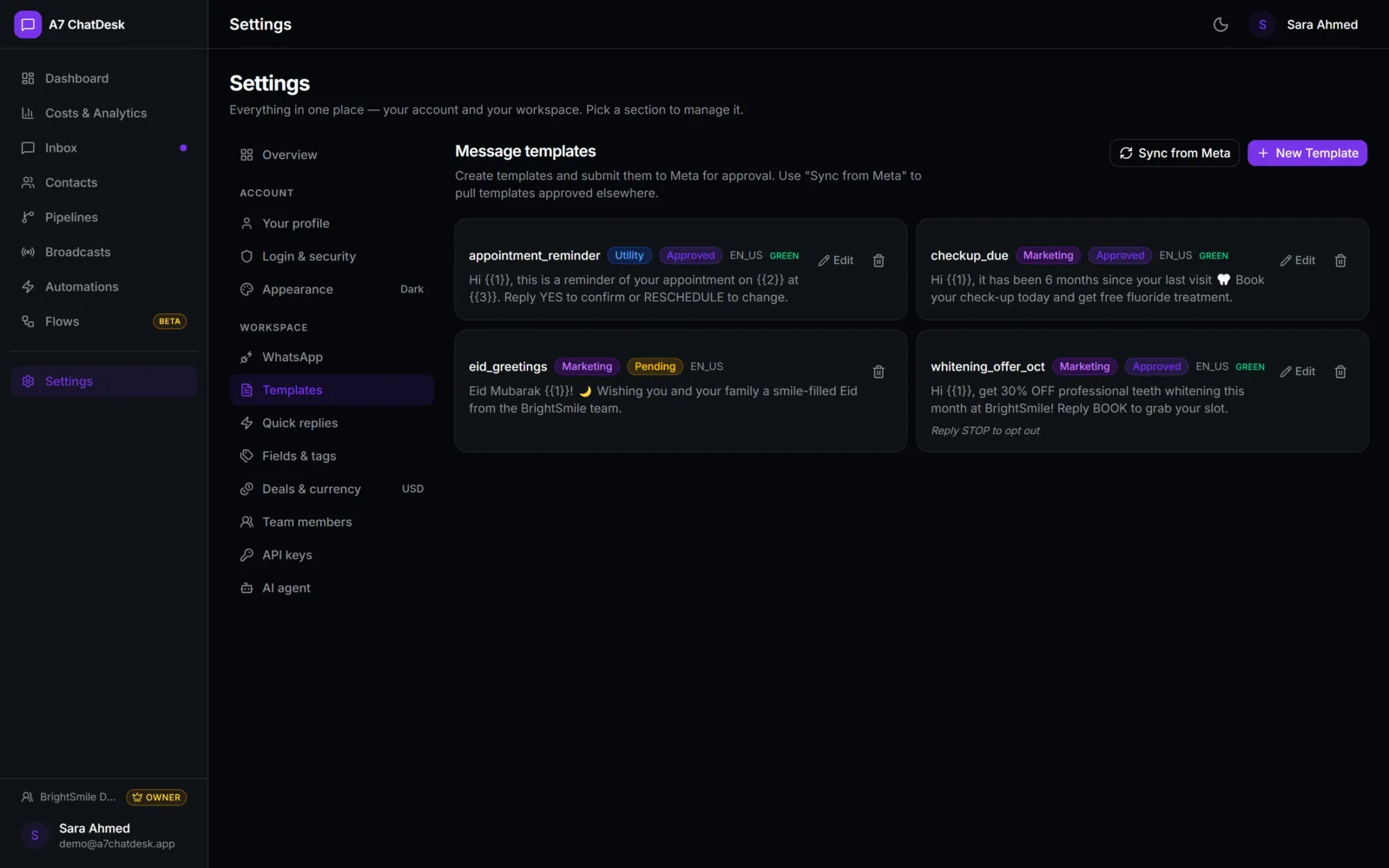
Task: Click the Marketing badge on checkup_due
Action: 1048,255
